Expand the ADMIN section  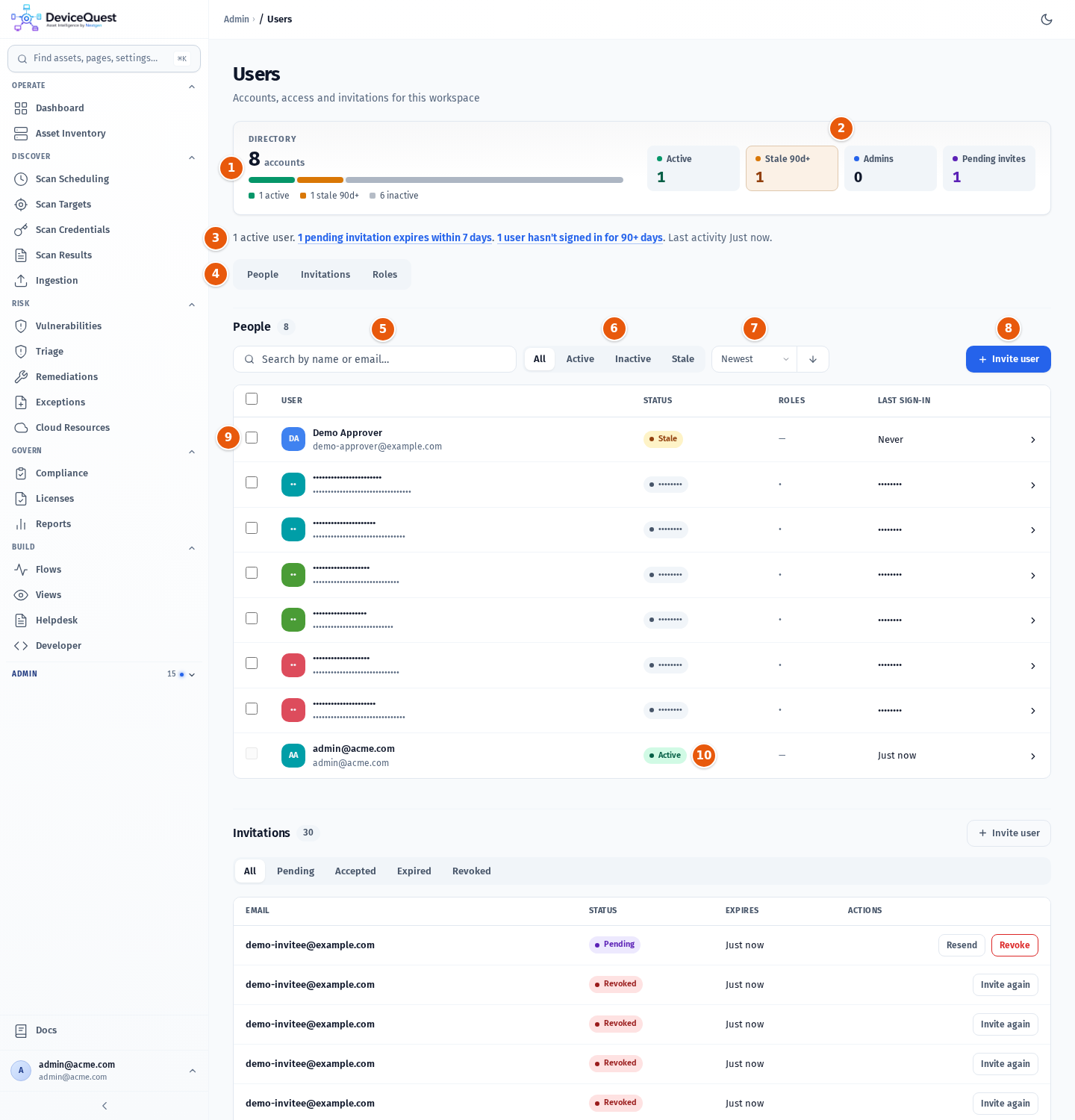192,675
